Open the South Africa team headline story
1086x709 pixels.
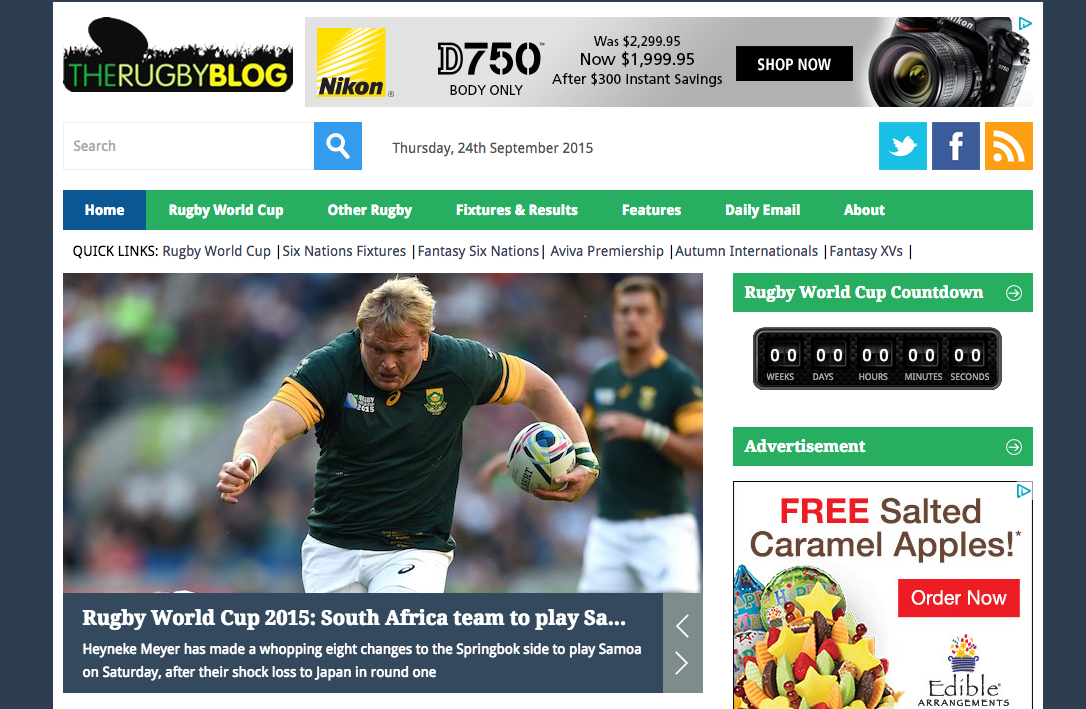(354, 618)
